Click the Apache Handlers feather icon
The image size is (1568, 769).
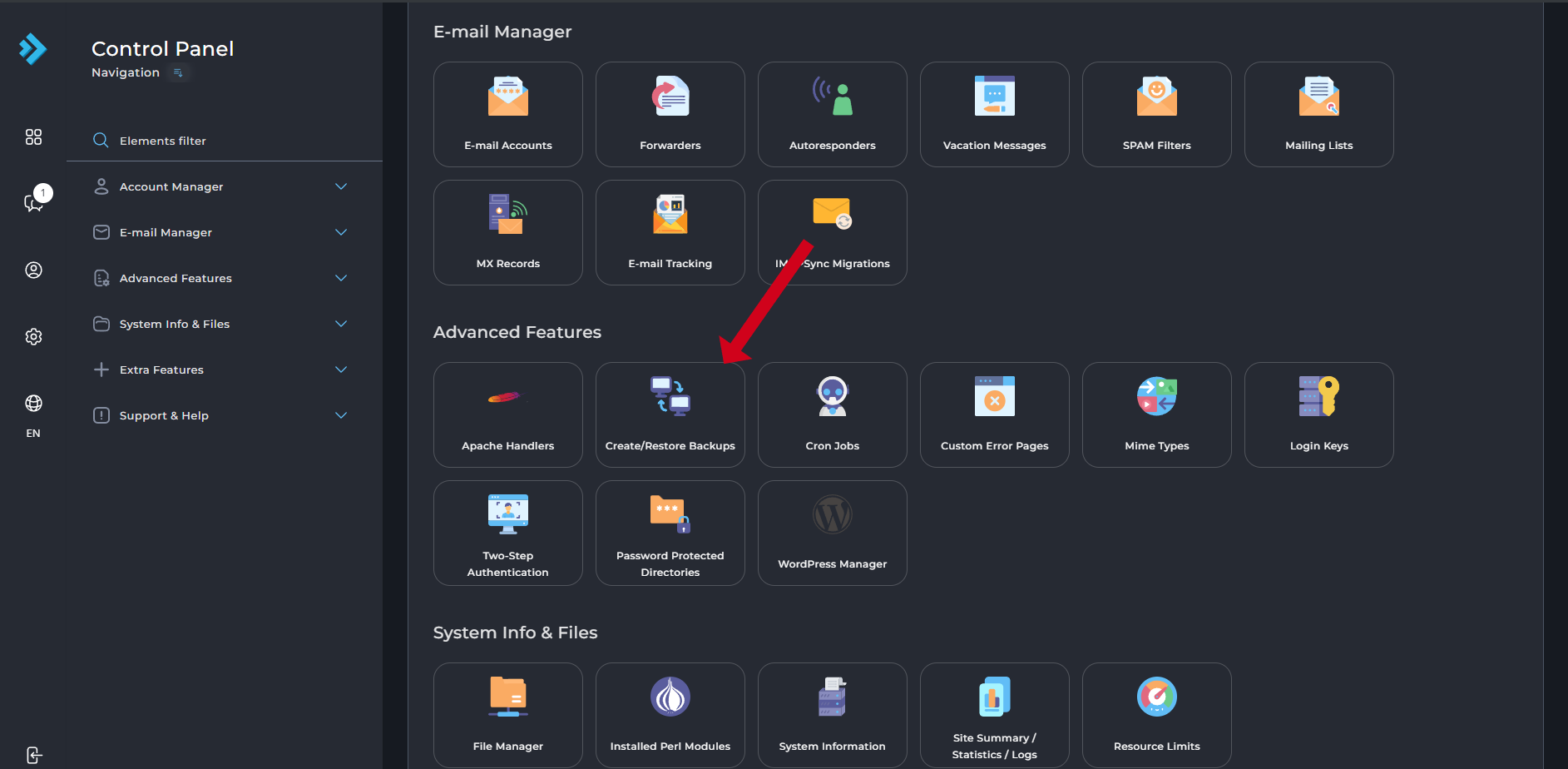coord(507,397)
